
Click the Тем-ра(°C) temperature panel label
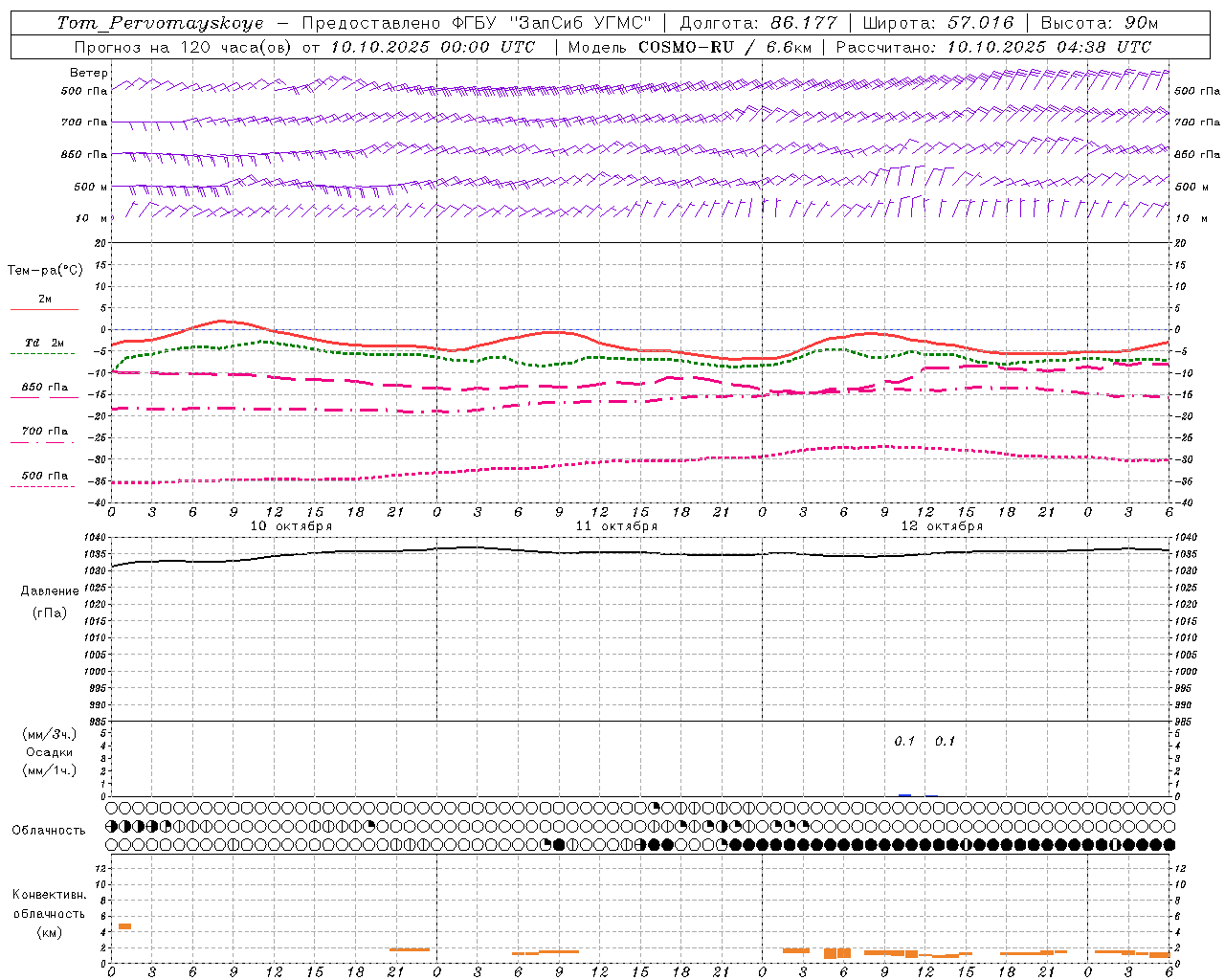[45, 271]
